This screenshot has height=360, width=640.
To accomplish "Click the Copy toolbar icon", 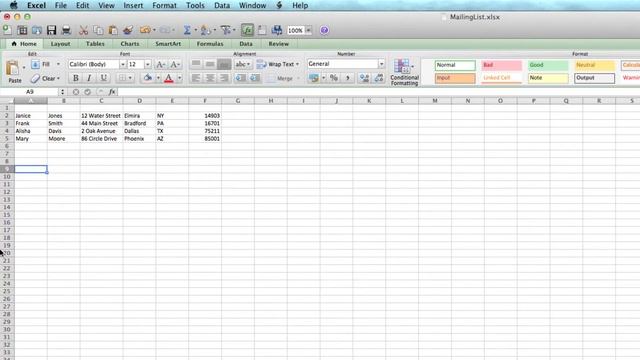I will [x=98, y=30].
